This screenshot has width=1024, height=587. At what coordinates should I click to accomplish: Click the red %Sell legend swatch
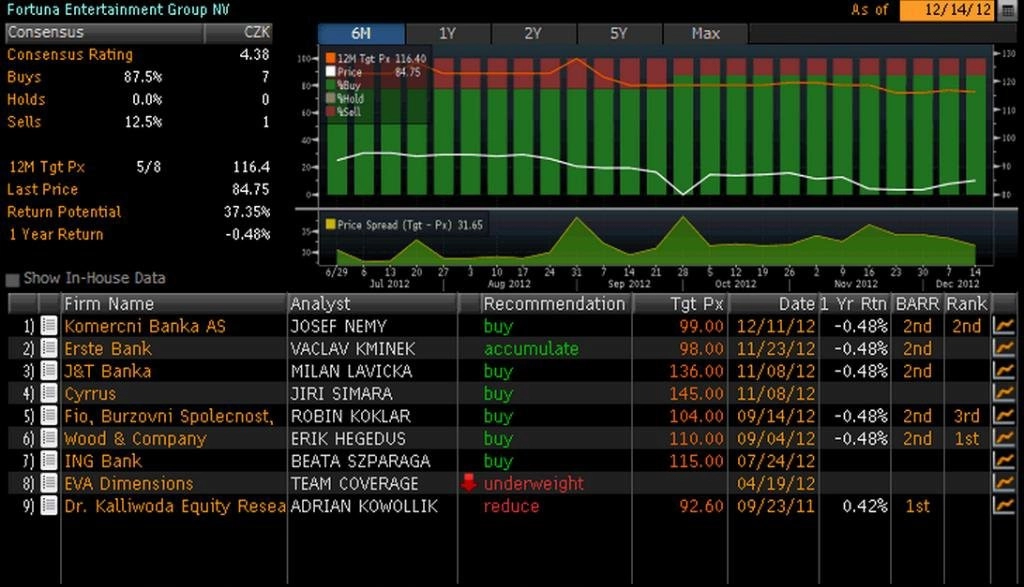click(330, 111)
